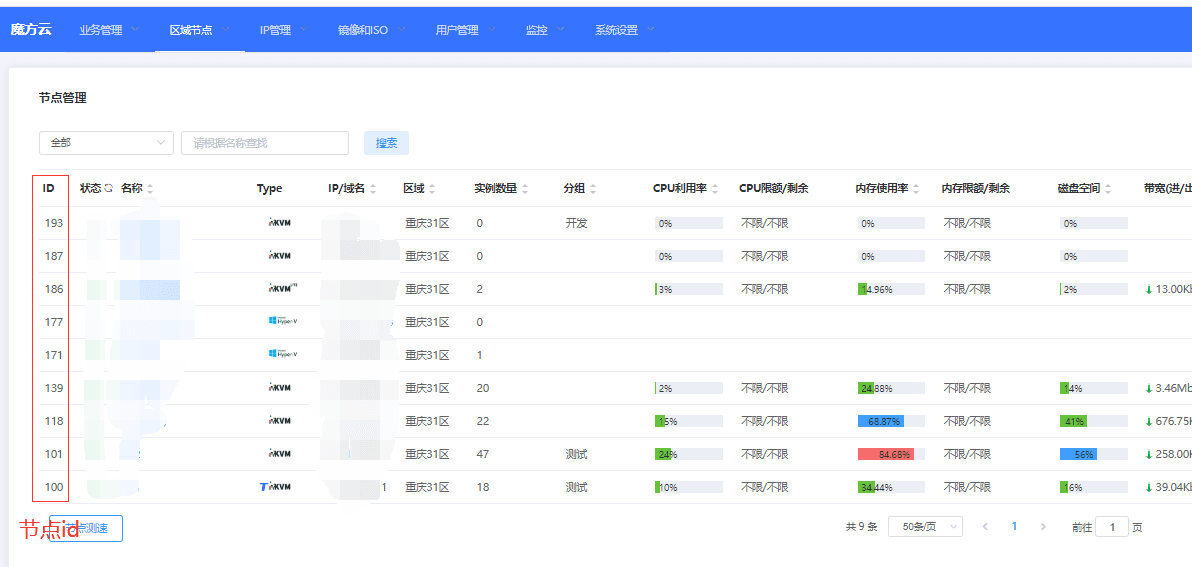Click the KVM type icon in row 101
1192x567 pixels.
click(280, 454)
